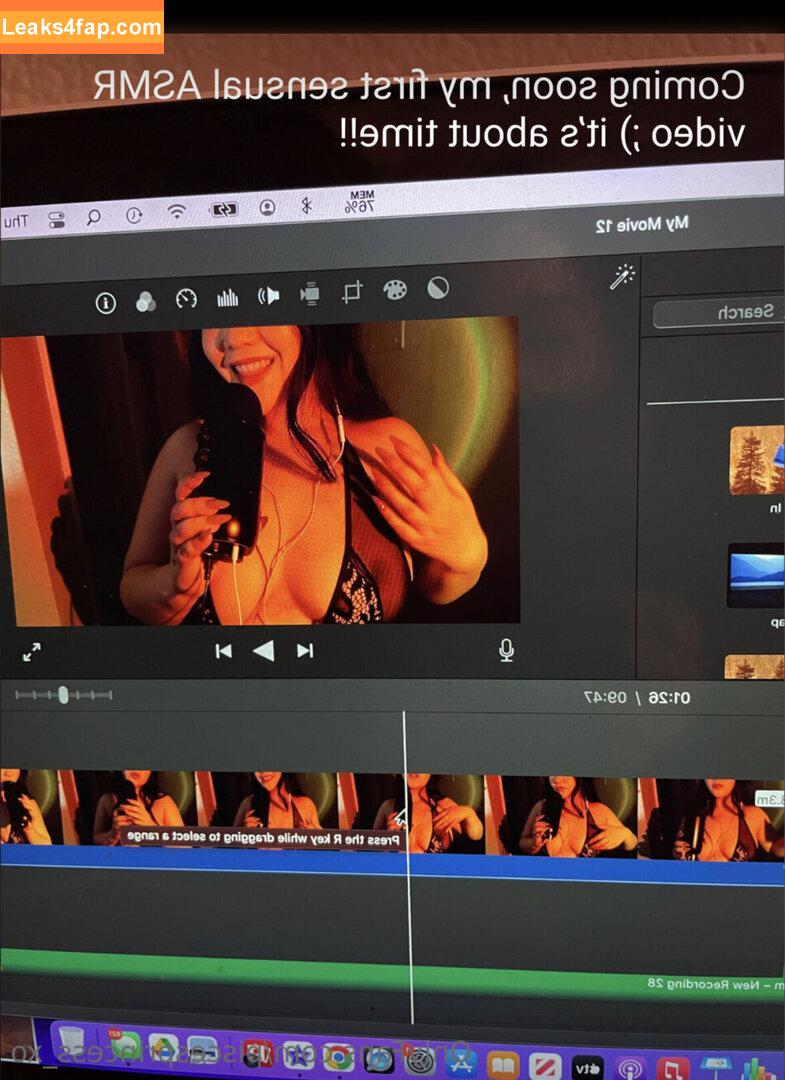Click the magic wand auto-enhance button
The width and height of the screenshot is (785, 1080).
[623, 277]
